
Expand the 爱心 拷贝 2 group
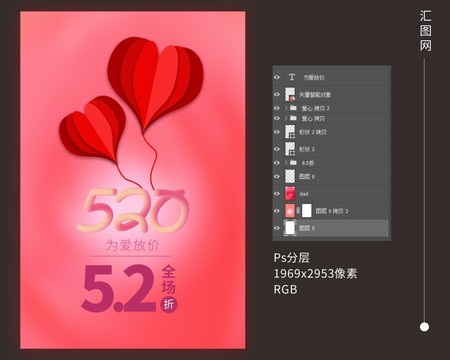(x=286, y=108)
